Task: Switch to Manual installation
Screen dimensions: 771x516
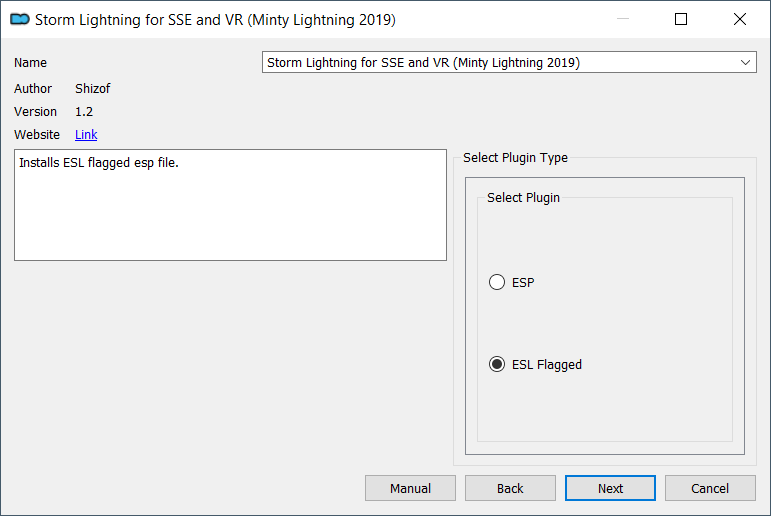Action: pos(410,488)
